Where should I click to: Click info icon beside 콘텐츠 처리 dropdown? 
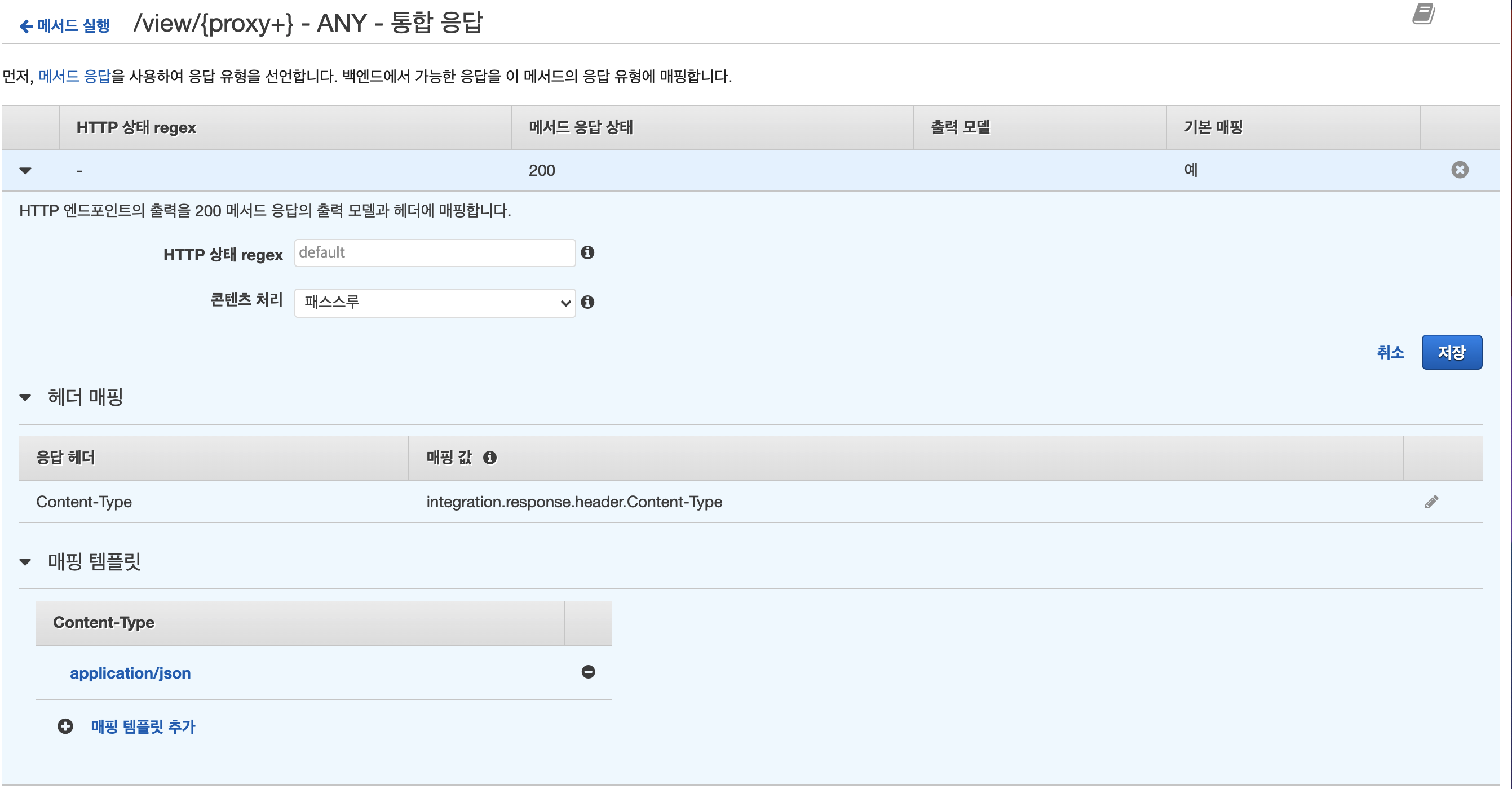[587, 303]
